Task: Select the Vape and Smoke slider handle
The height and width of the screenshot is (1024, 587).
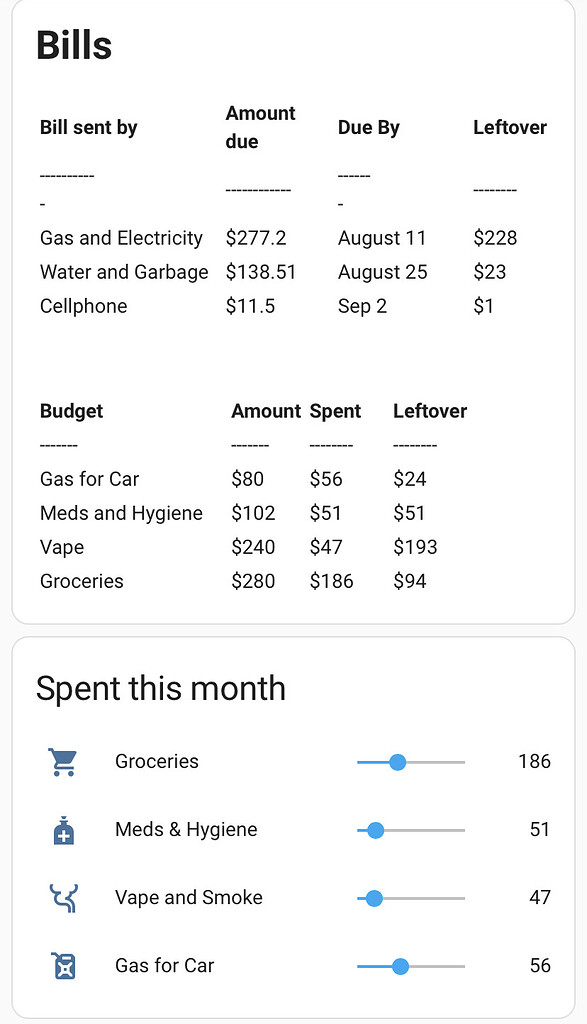Action: tap(373, 898)
